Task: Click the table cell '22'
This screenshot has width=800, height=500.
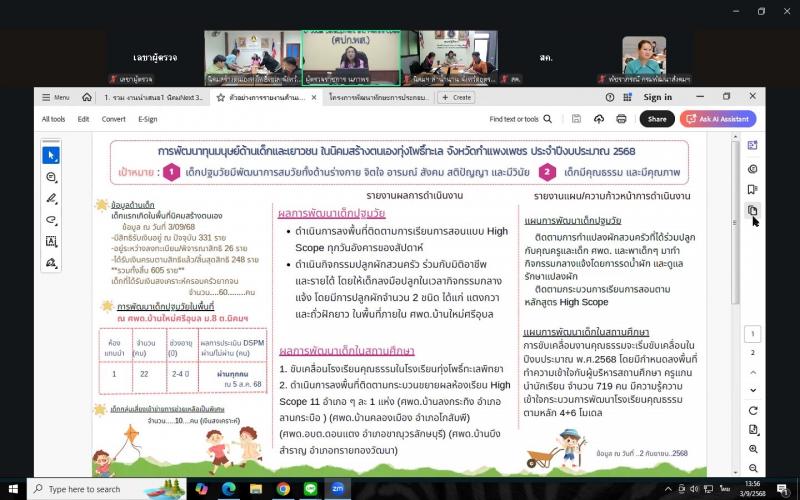Action: coord(144,374)
